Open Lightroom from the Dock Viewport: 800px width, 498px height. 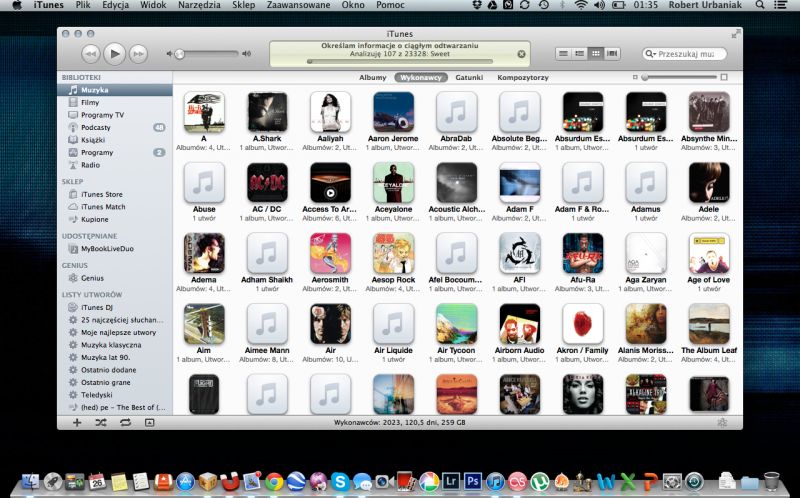pyautogui.click(x=451, y=481)
